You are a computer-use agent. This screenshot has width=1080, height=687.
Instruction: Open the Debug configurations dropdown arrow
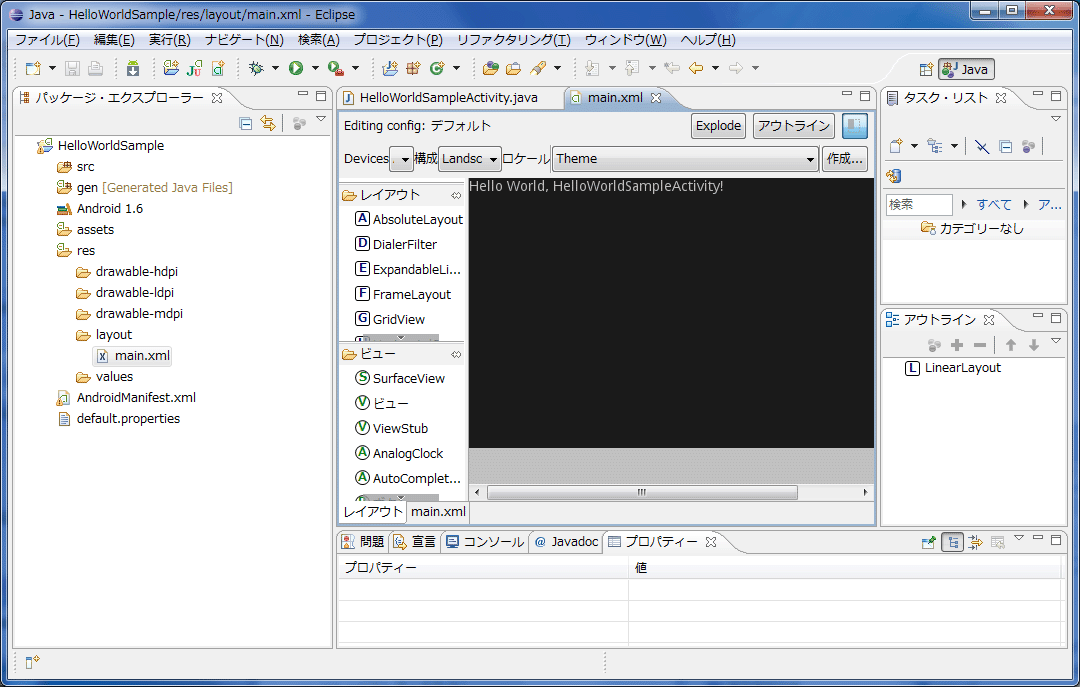[x=276, y=68]
